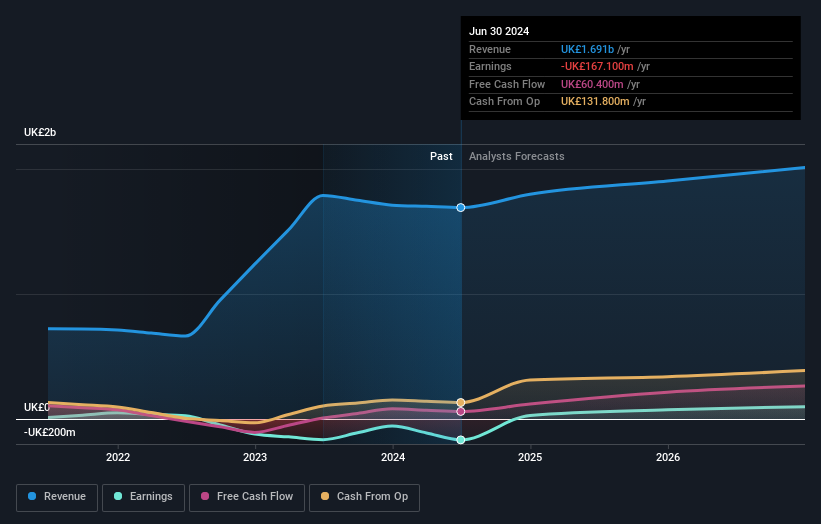This screenshot has width=821, height=524.
Task: Click the orange Cash From Op data point
Action: [x=461, y=403]
